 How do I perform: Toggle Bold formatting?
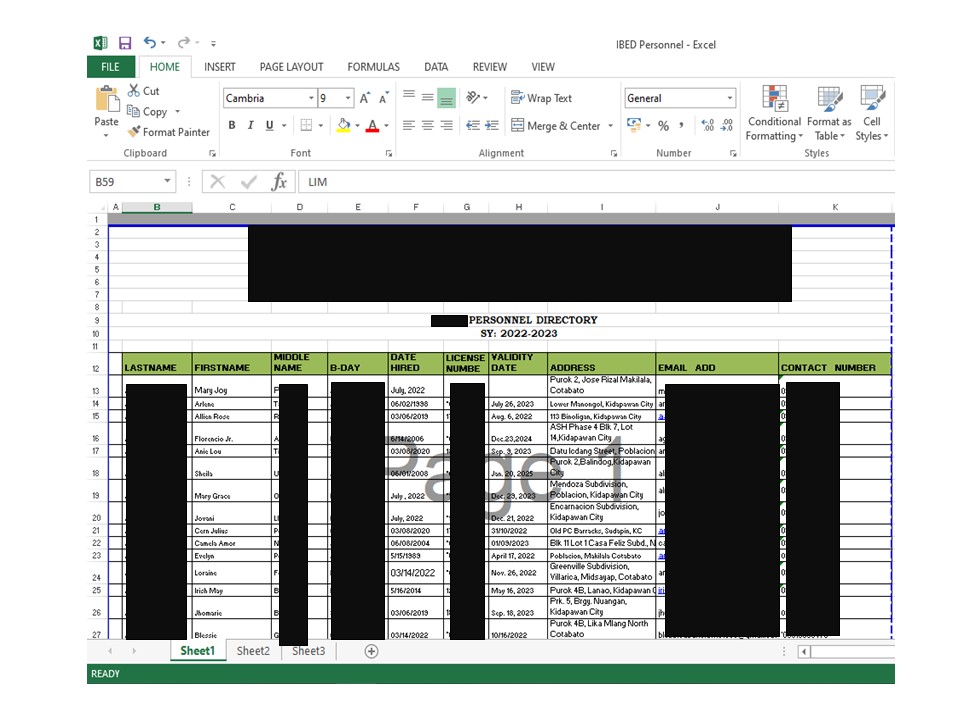click(232, 125)
